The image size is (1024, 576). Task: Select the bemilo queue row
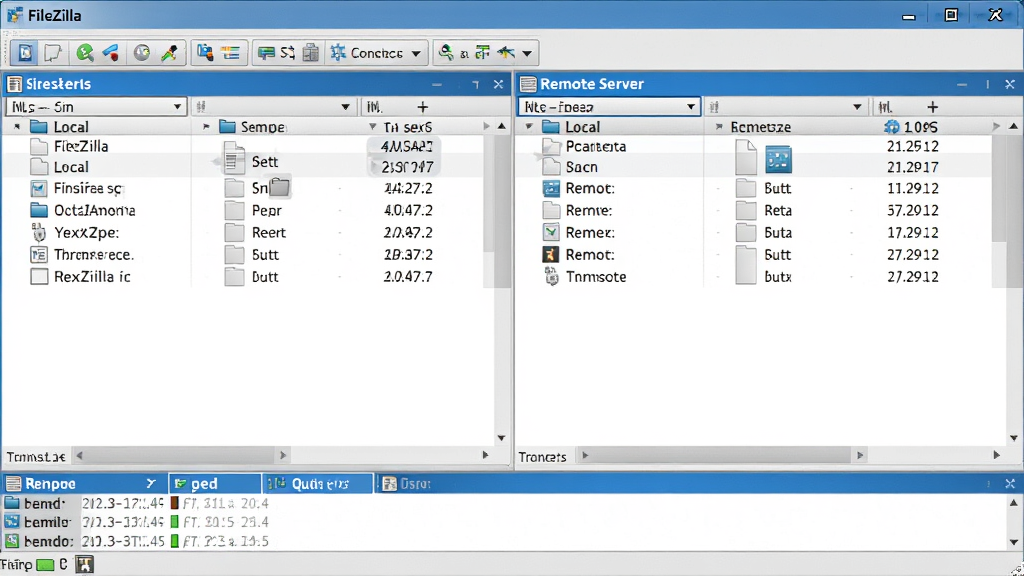click(x=137, y=522)
